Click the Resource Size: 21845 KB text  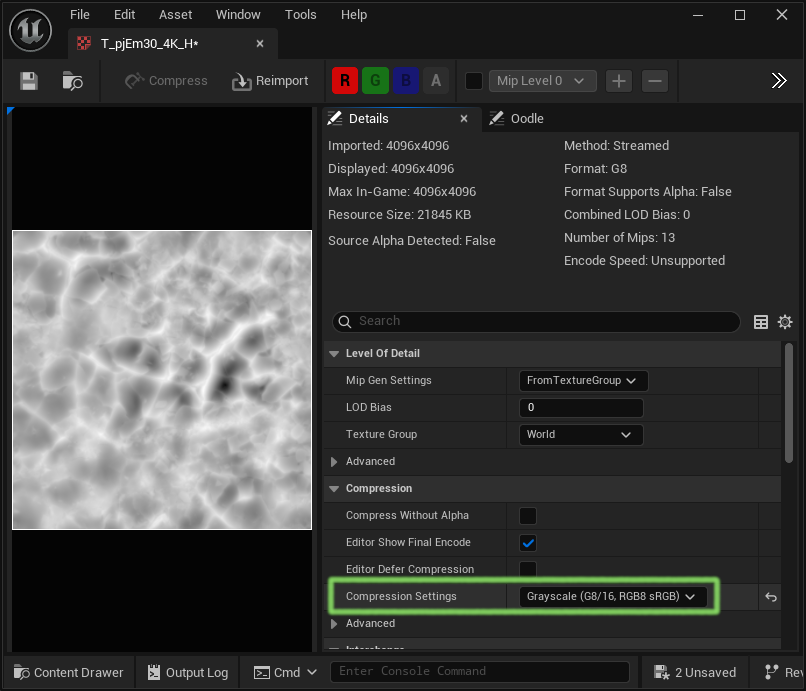[399, 215]
